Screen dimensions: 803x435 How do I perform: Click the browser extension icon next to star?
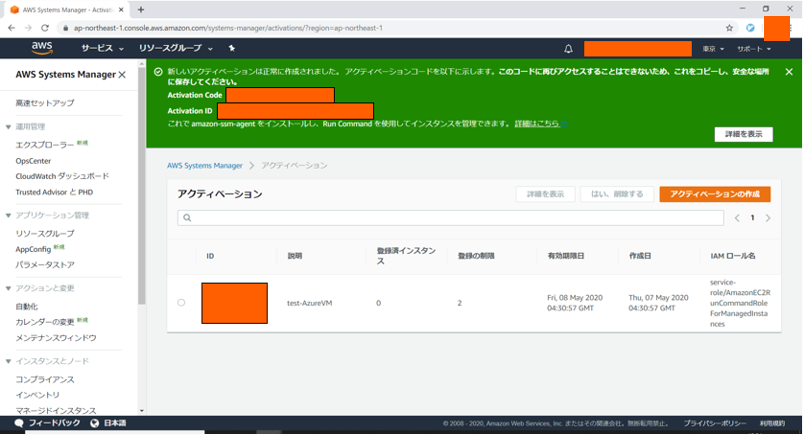(750, 28)
